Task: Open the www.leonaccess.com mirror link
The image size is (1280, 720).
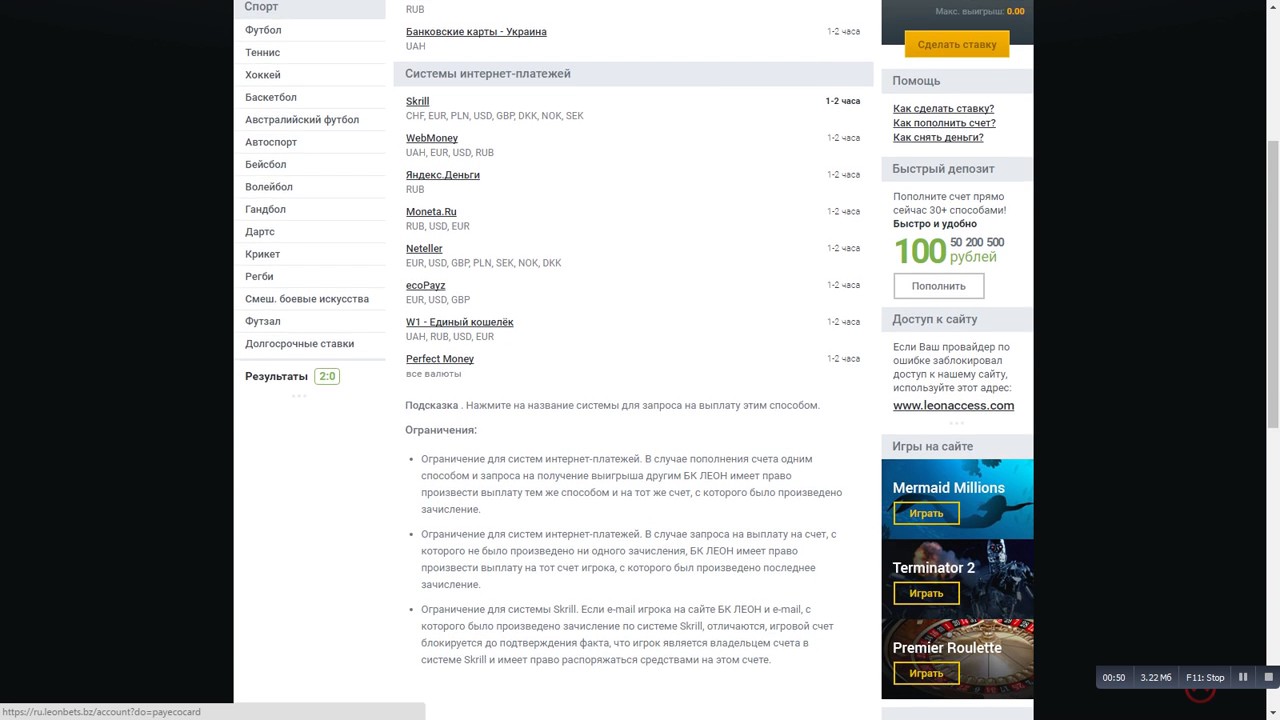Action: pyautogui.click(x=953, y=406)
